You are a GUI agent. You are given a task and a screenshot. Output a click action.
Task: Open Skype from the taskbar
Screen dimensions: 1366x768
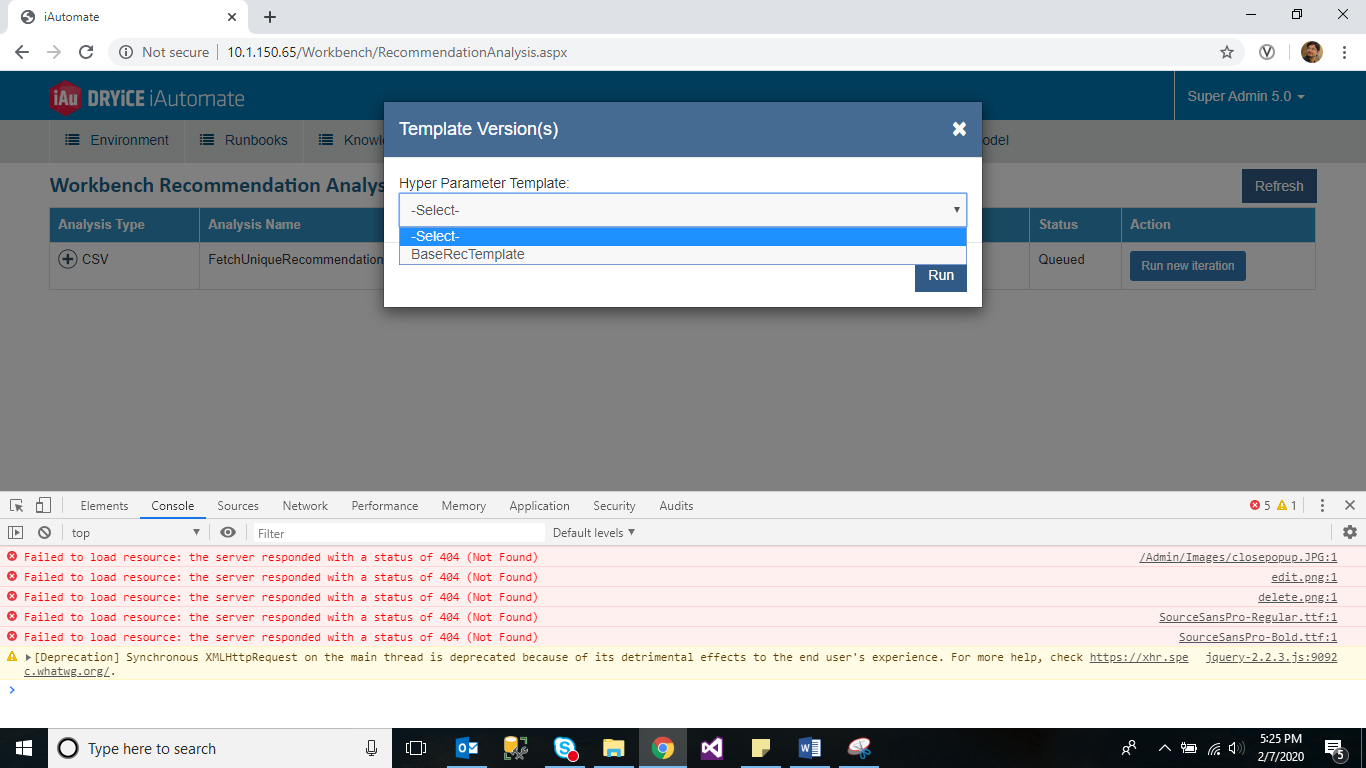pos(565,748)
